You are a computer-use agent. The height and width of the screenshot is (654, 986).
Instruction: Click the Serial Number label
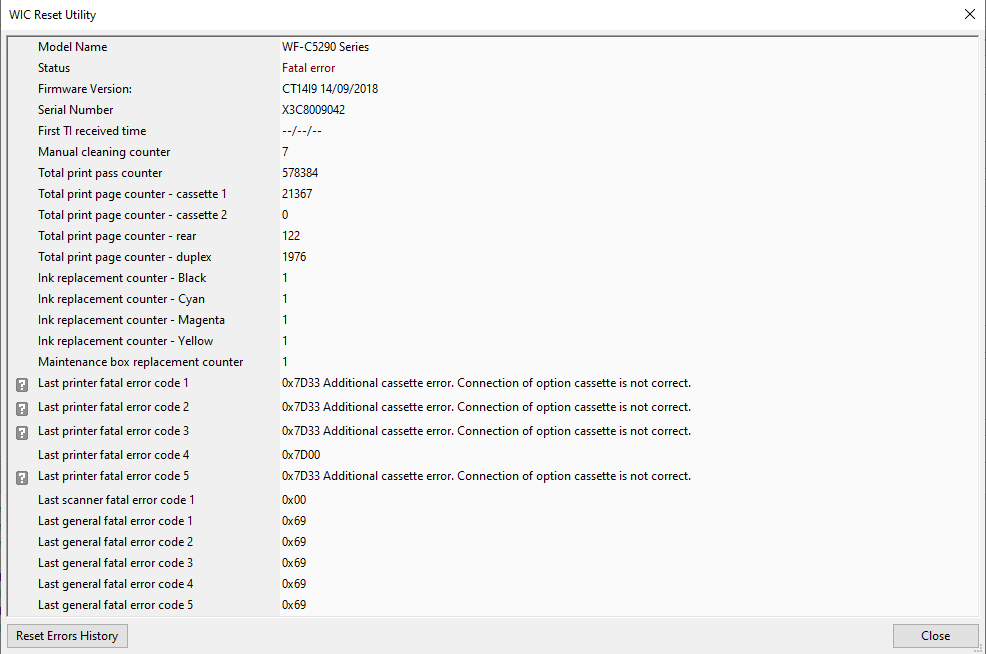tap(75, 110)
